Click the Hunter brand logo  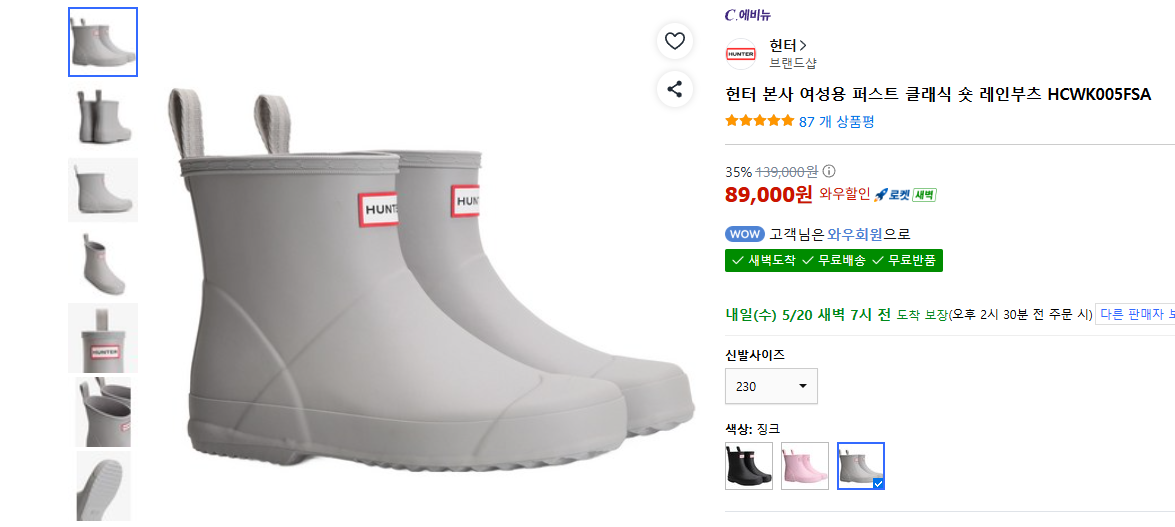[741, 54]
